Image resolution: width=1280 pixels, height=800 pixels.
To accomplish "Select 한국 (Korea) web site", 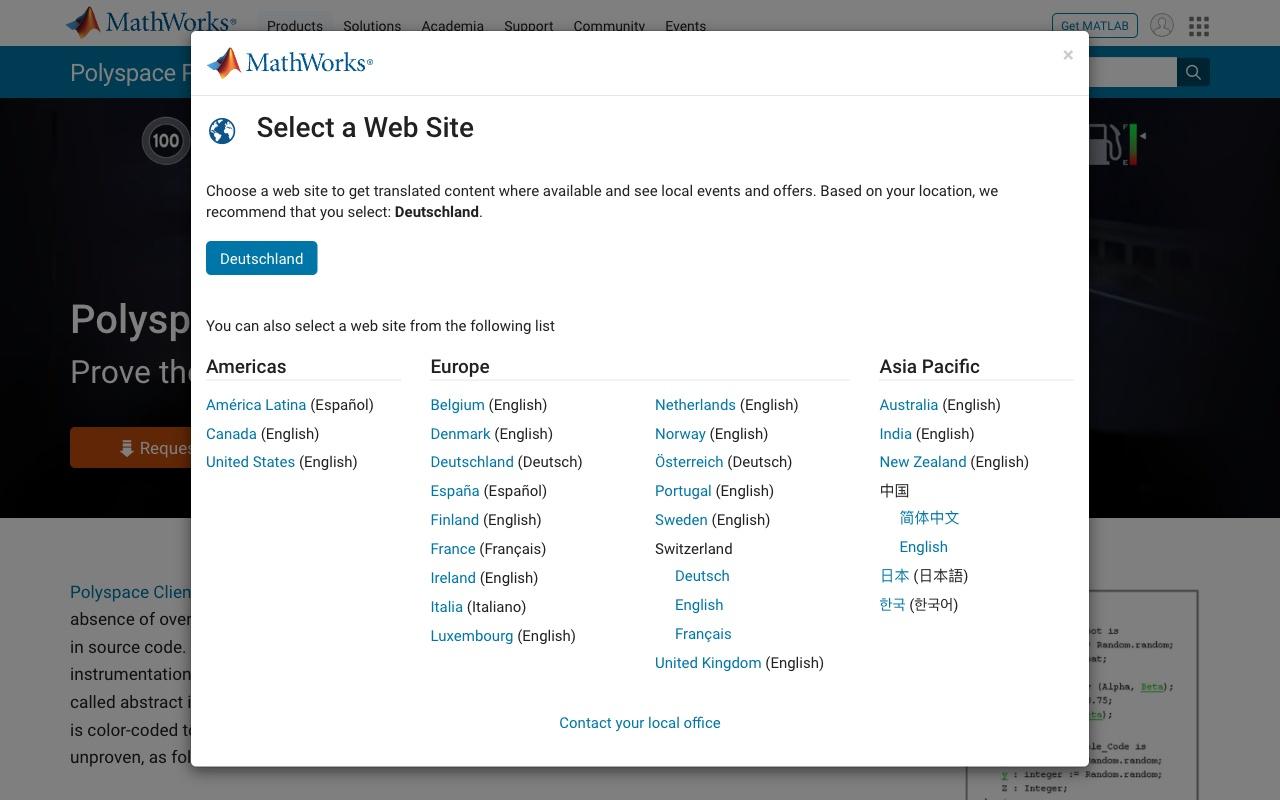I will [x=892, y=605].
